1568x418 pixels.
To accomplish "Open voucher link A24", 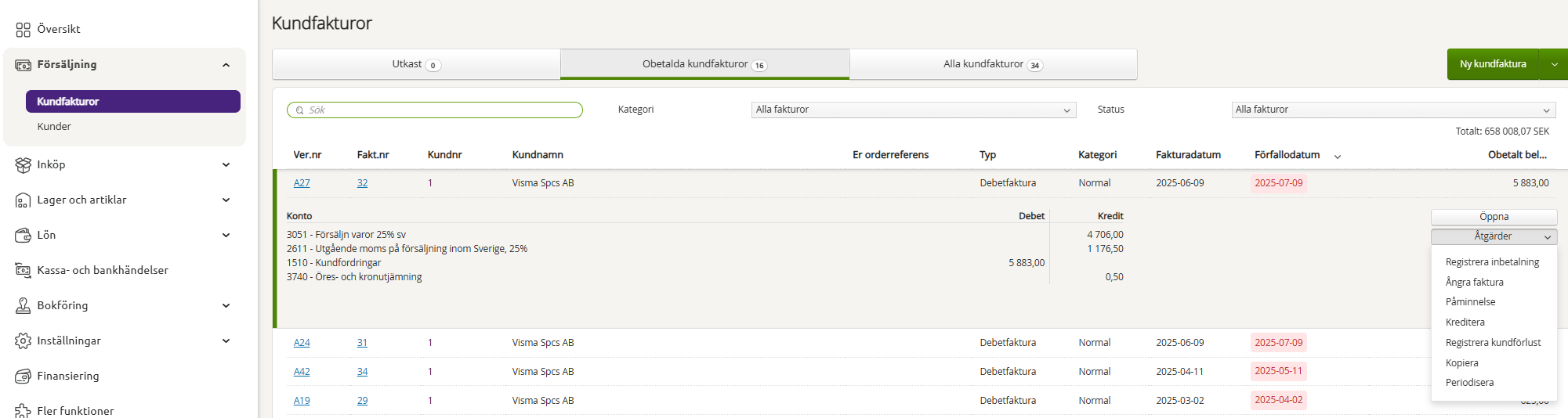I will tap(302, 343).
